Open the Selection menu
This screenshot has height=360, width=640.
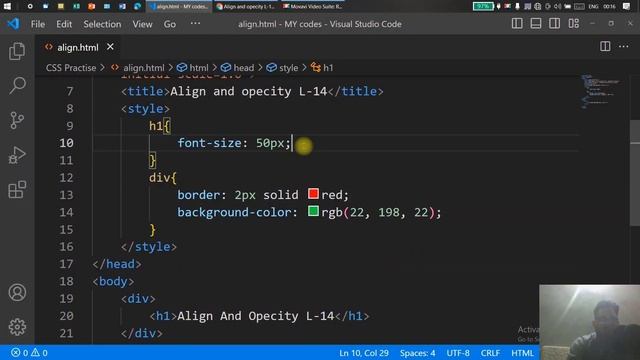coord(102,24)
